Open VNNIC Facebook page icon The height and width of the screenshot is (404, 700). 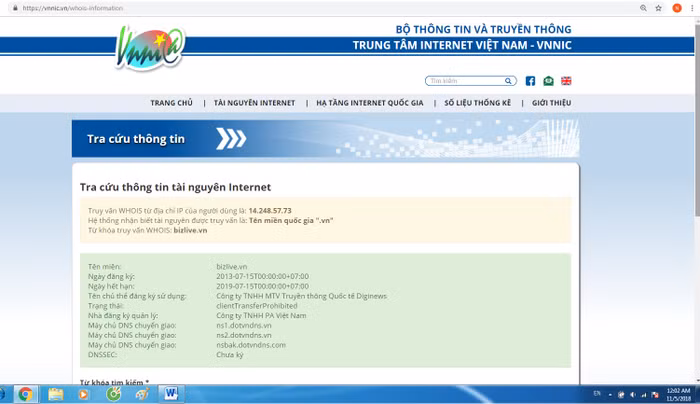coord(530,81)
